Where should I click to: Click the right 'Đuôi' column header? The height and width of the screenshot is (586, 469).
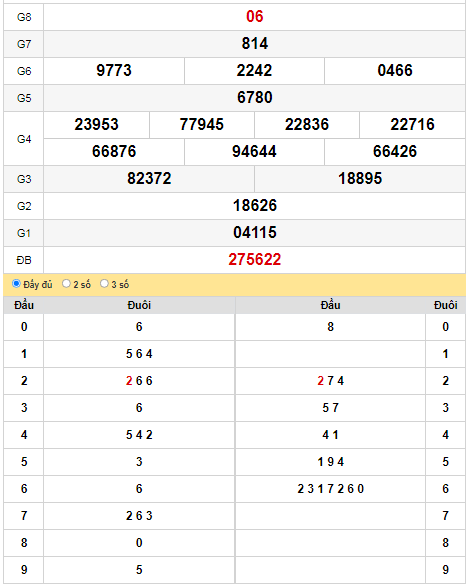point(445,305)
